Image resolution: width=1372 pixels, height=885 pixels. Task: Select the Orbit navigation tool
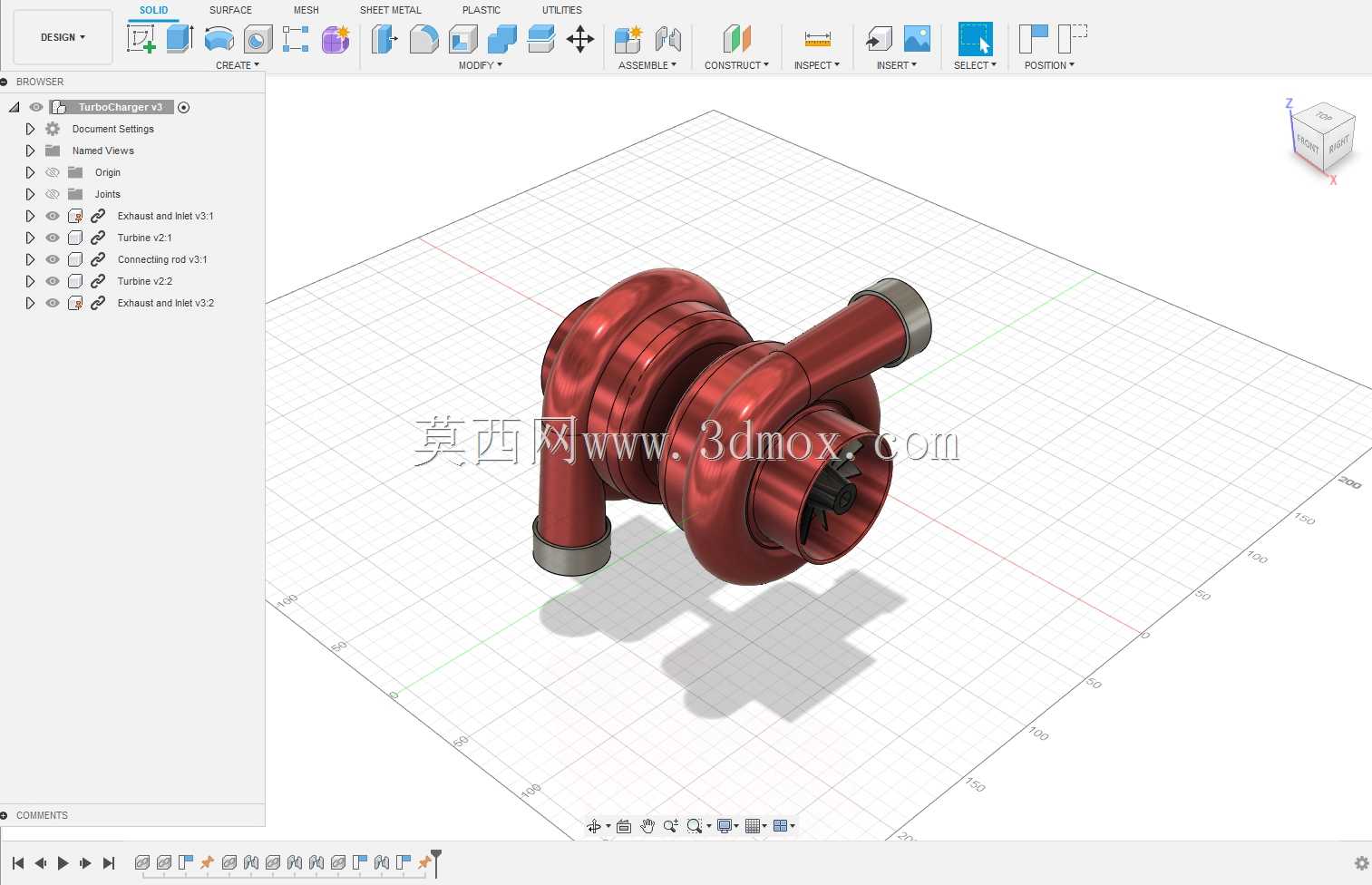coord(594,826)
